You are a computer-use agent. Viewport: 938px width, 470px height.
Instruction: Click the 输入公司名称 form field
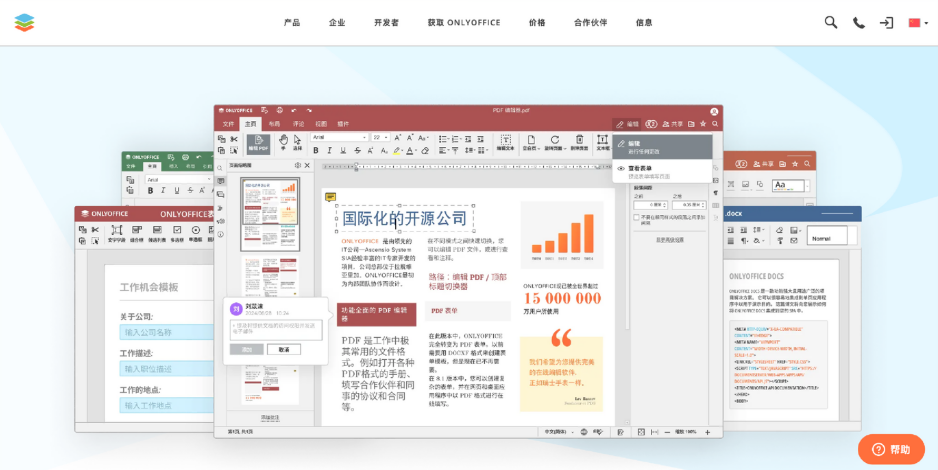[167, 332]
